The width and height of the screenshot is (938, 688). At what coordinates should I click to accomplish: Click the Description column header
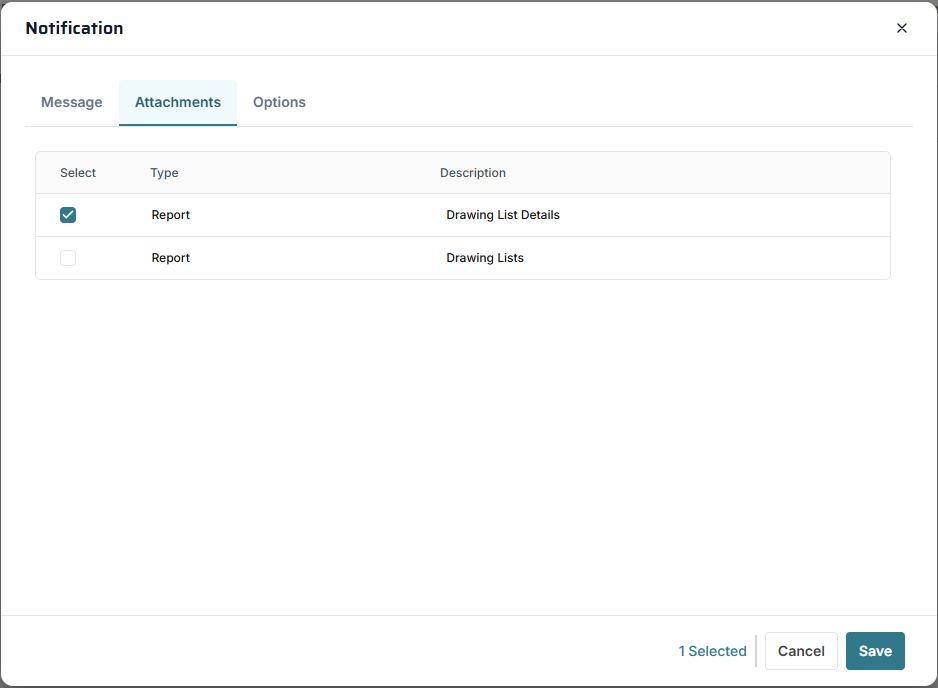472,173
